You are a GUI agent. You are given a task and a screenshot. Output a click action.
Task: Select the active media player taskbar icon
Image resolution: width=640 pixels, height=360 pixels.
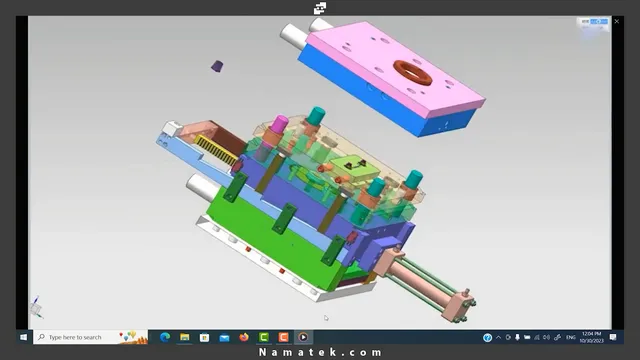pyautogui.click(x=303, y=337)
